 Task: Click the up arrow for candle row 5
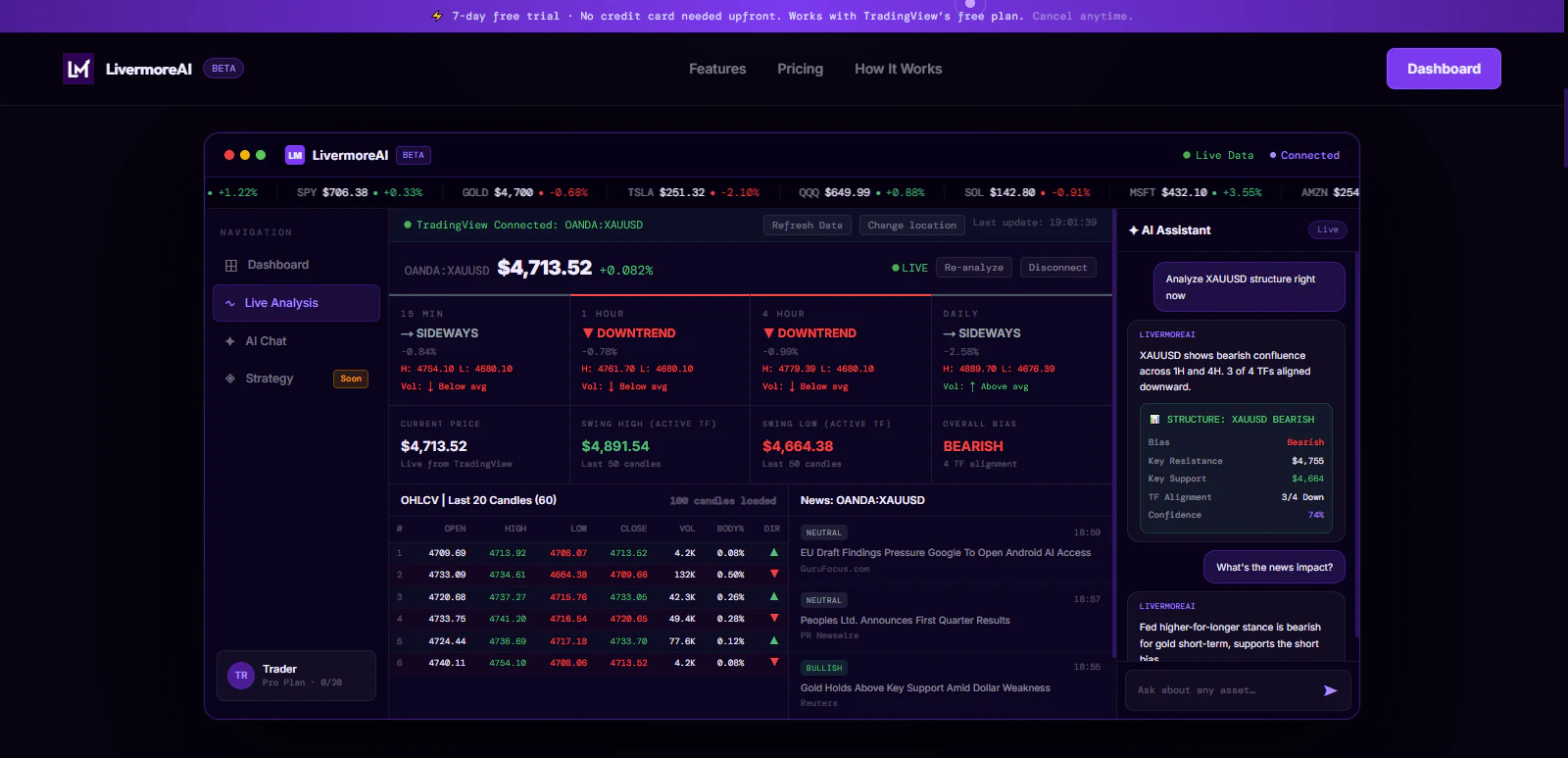pyautogui.click(x=774, y=640)
